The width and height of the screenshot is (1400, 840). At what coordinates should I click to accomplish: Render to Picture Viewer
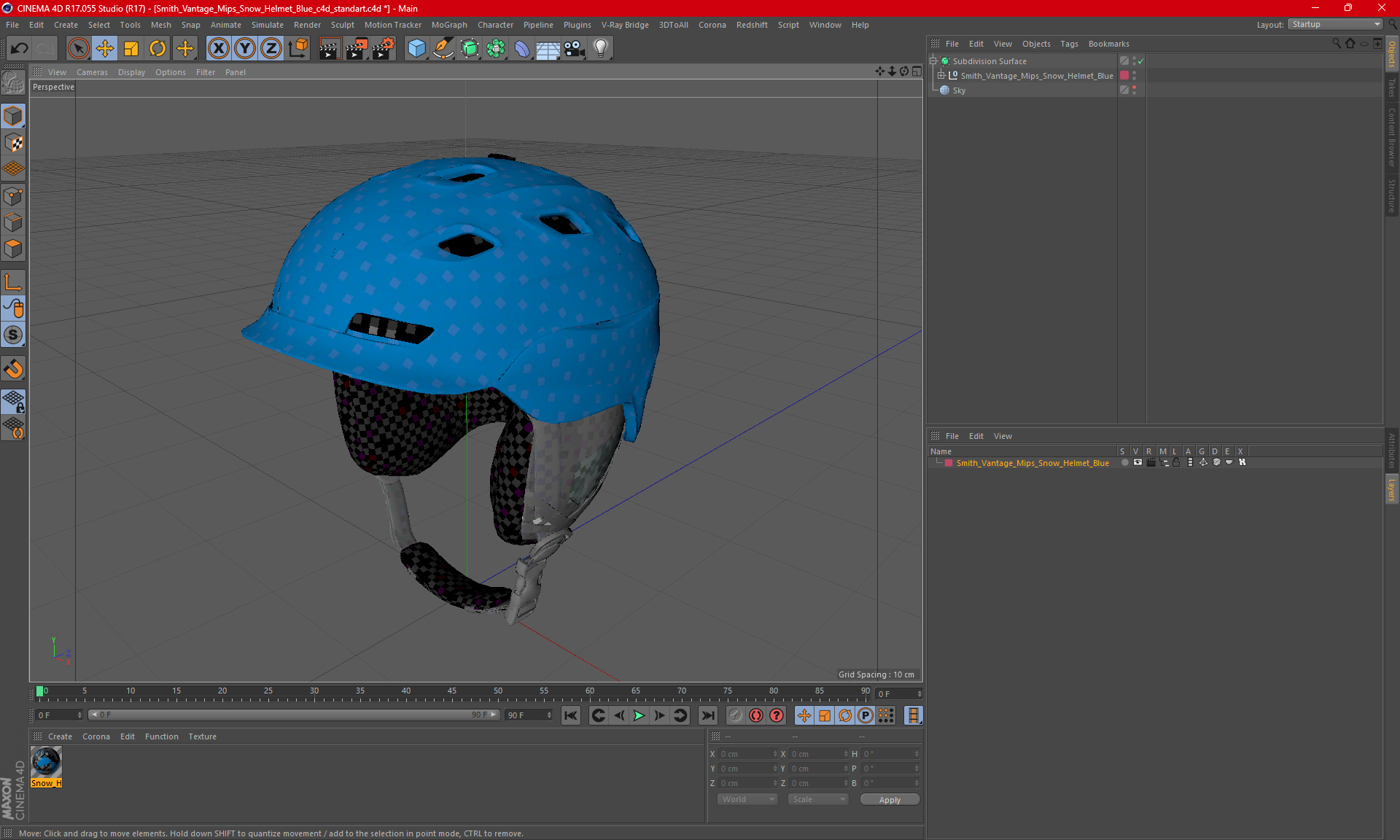tap(357, 49)
